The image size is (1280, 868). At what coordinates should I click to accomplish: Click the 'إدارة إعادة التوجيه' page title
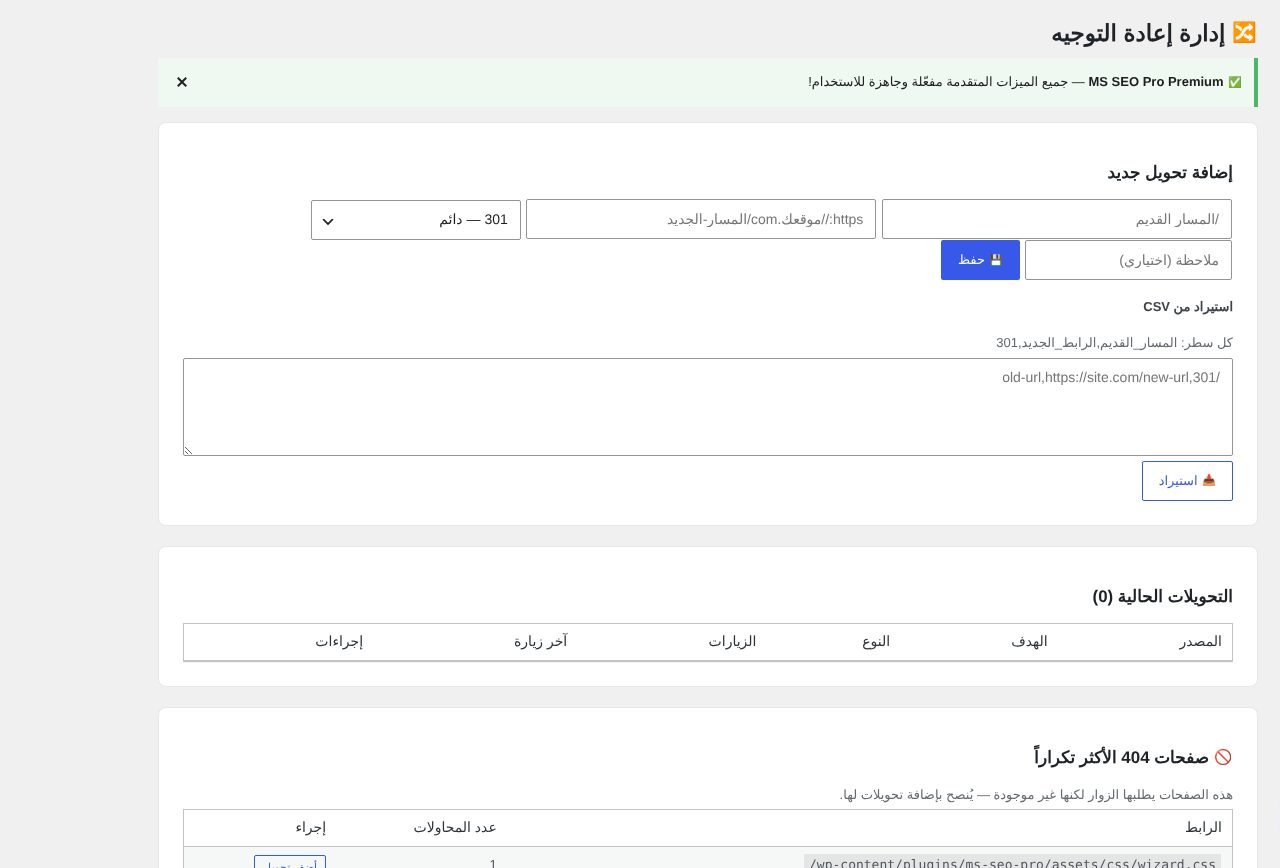(x=1138, y=33)
